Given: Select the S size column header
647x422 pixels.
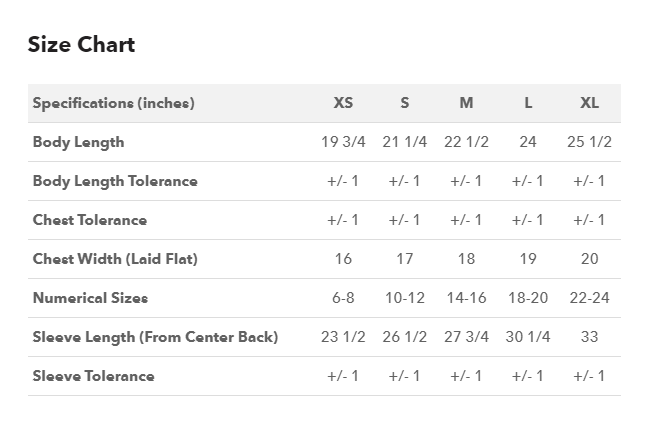Looking at the screenshot, I should click(404, 103).
